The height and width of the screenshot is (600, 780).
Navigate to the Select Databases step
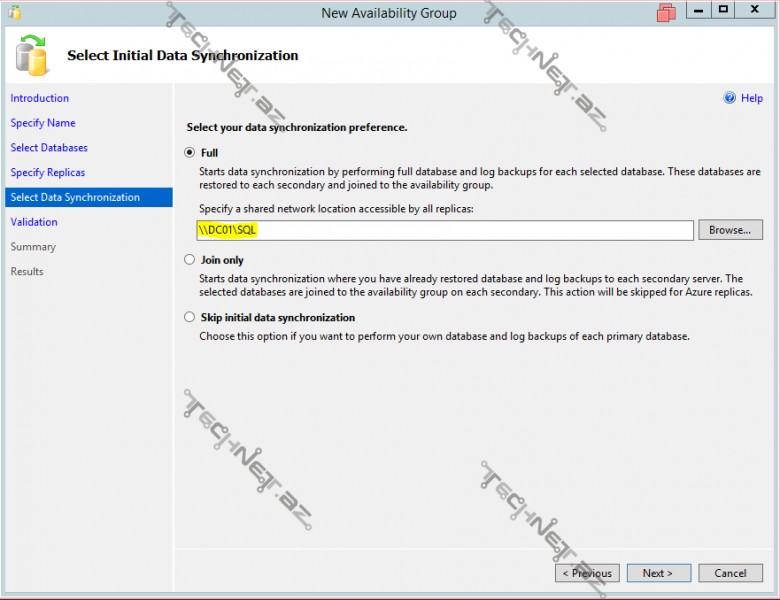pos(49,148)
